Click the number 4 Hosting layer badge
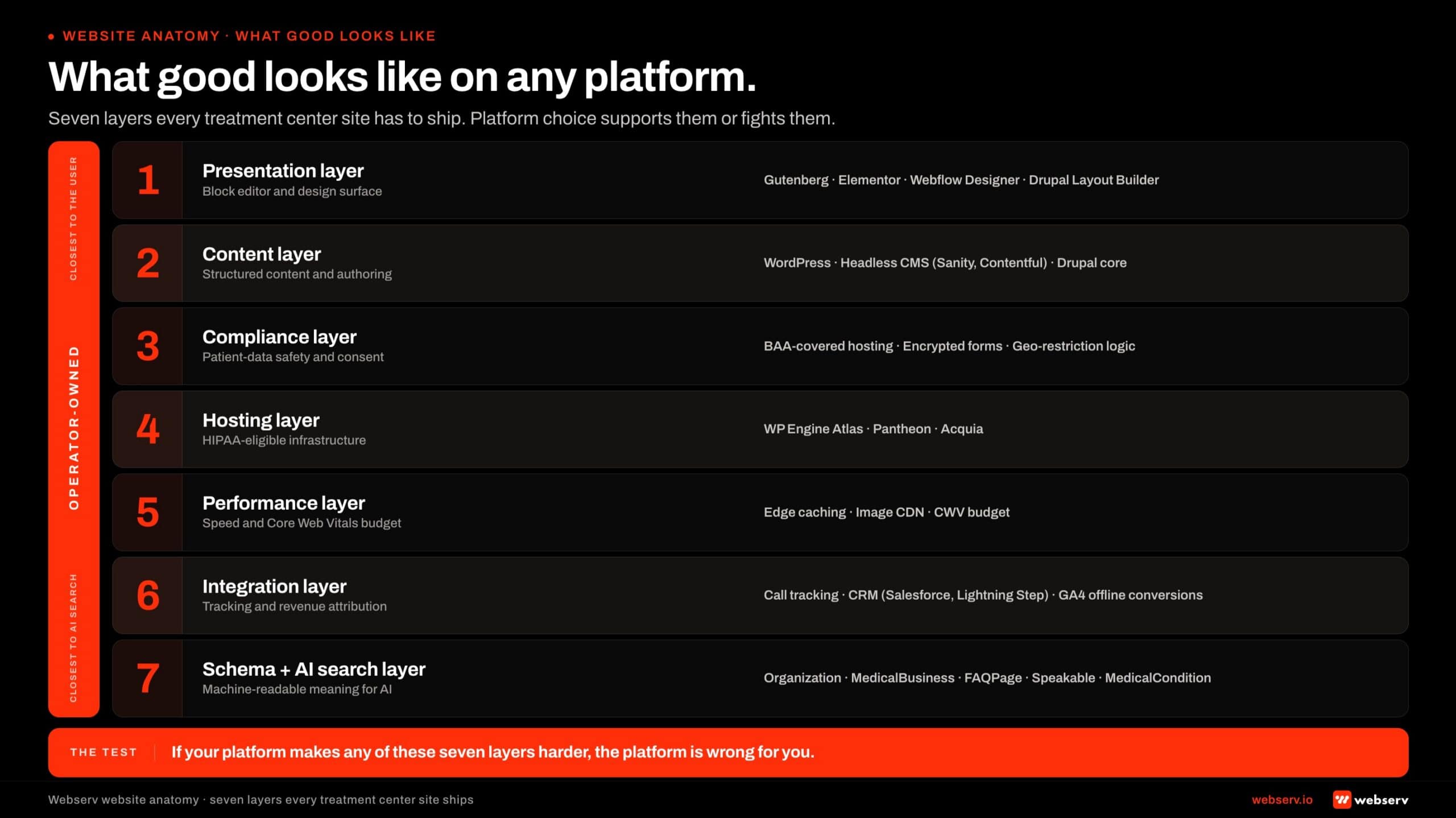The width and height of the screenshot is (1456, 818). 148,429
